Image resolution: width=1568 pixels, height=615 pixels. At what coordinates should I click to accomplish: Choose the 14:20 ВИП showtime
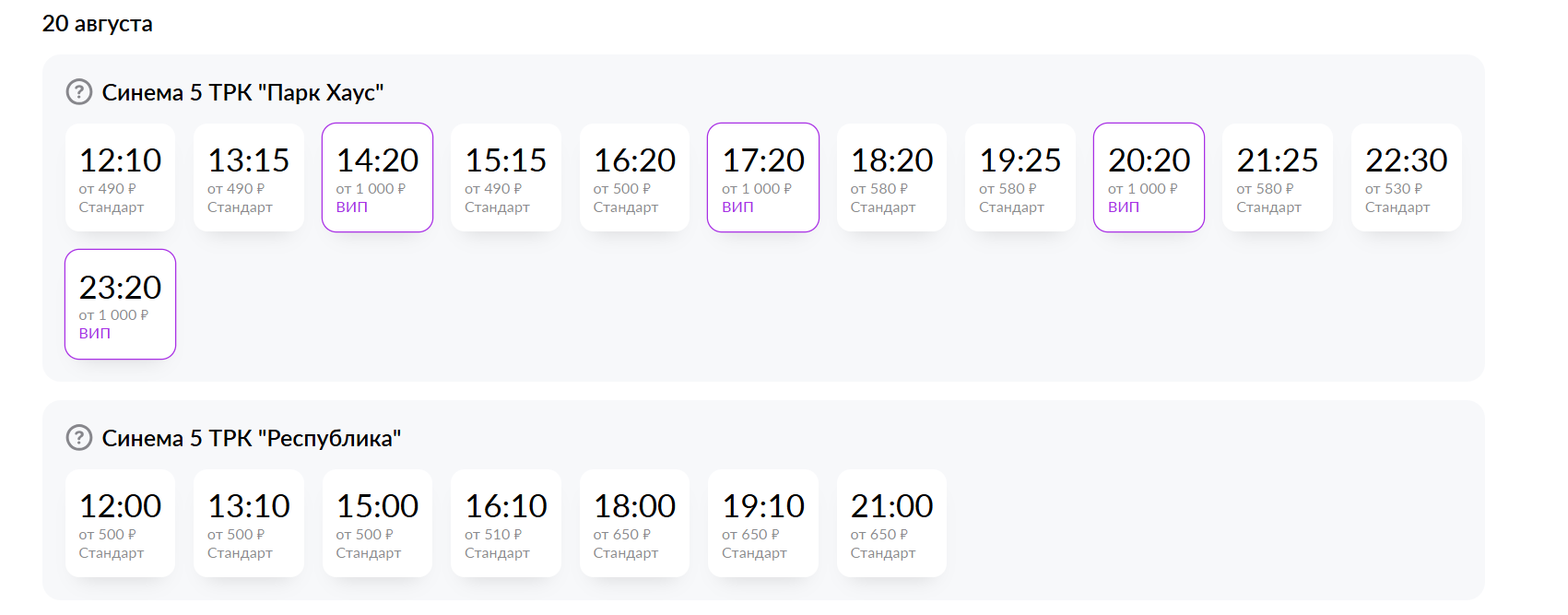pyautogui.click(x=377, y=178)
